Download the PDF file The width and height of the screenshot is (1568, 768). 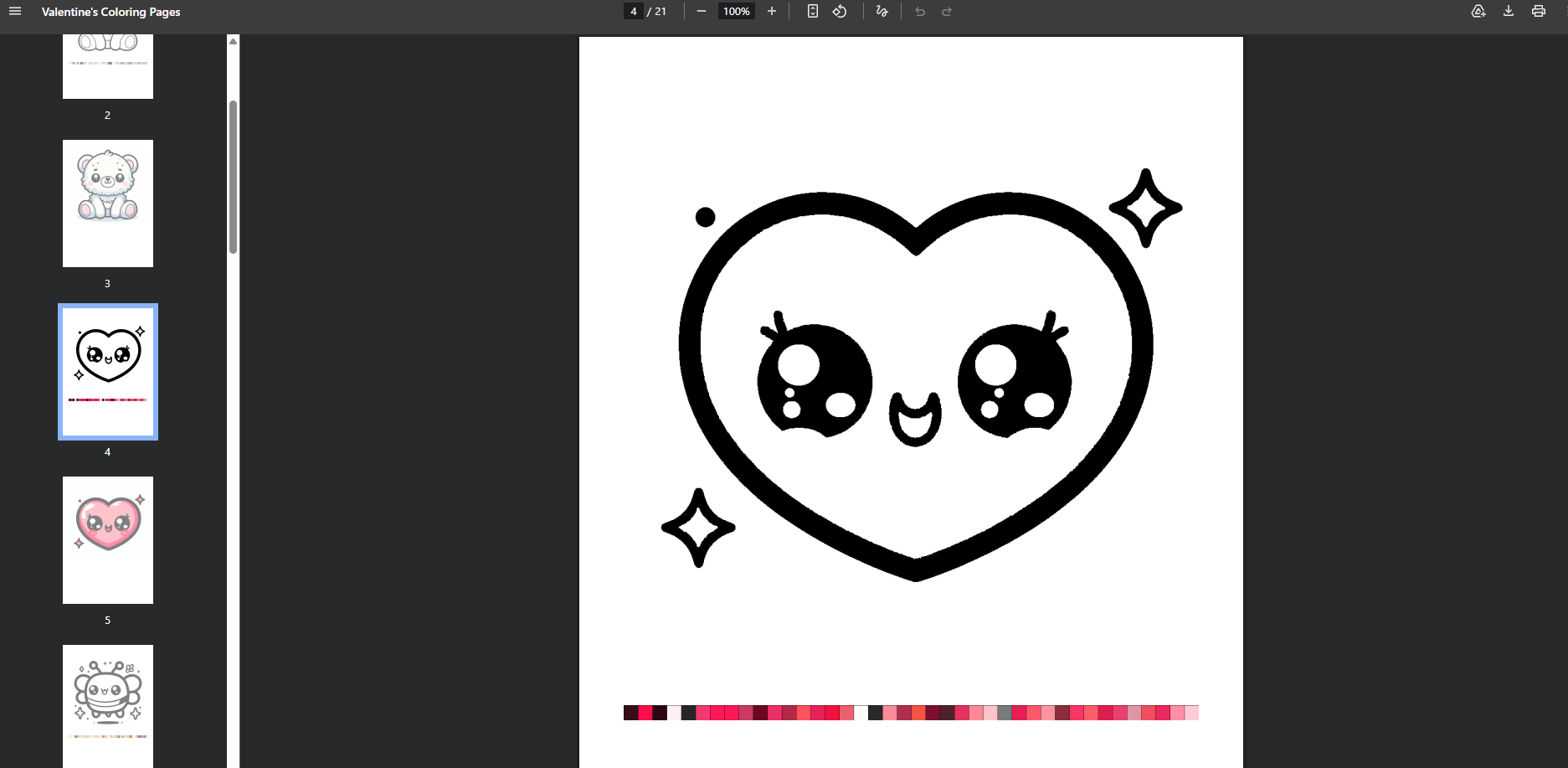[1509, 12]
